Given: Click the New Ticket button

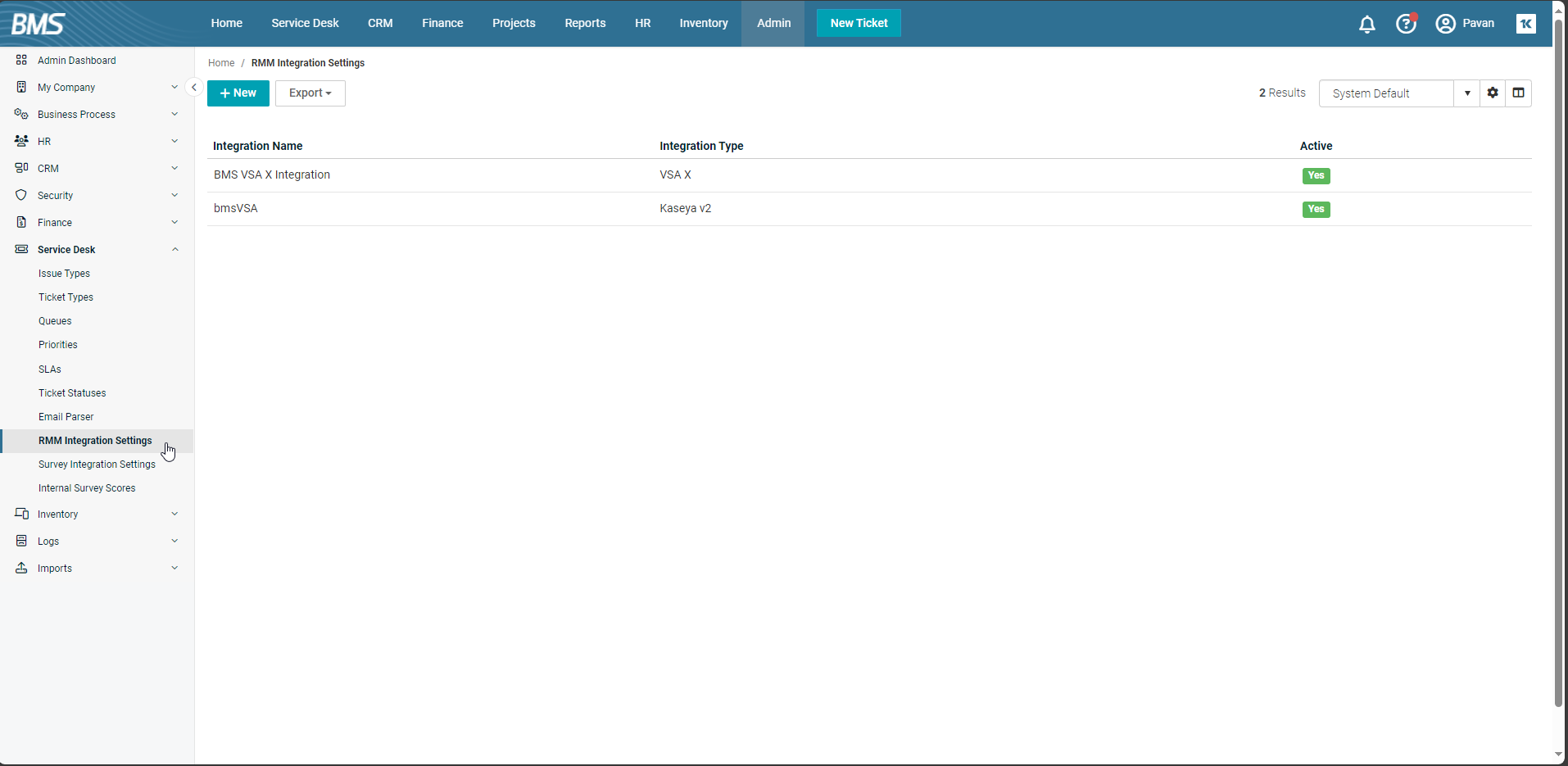Looking at the screenshot, I should [859, 23].
